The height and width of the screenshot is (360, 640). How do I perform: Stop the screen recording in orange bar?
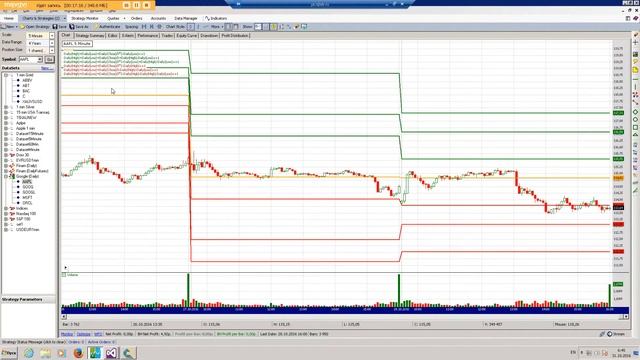point(147,5)
